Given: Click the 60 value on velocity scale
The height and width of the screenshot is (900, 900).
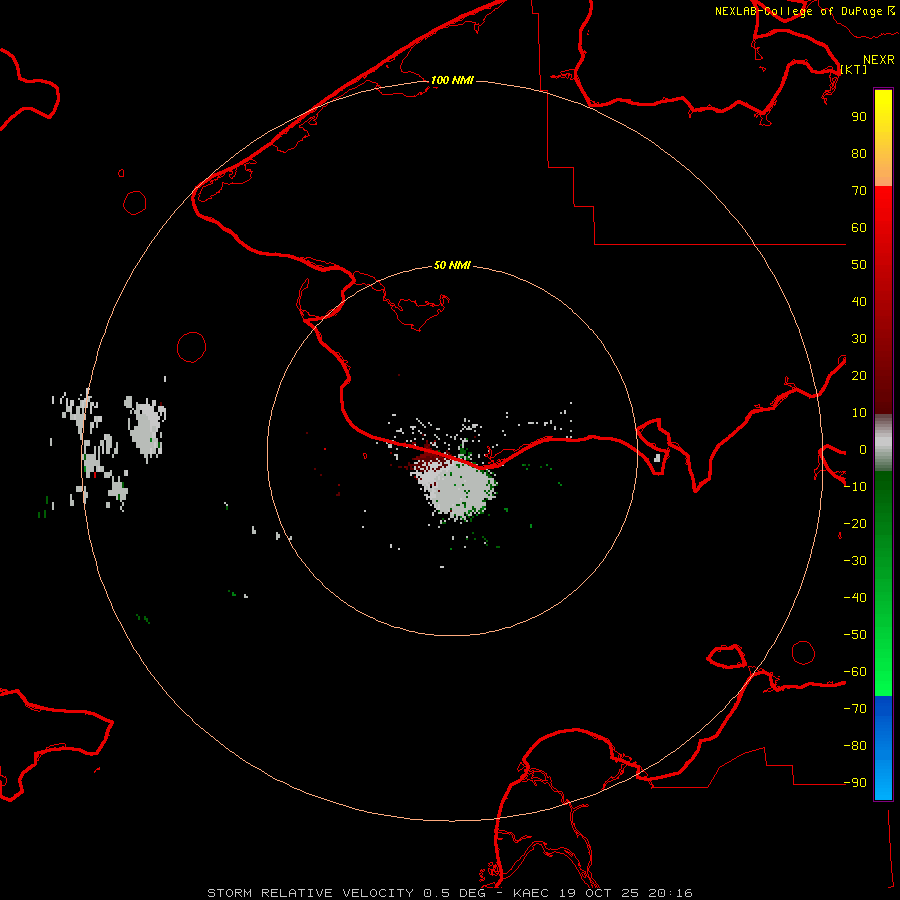Looking at the screenshot, I should click(859, 227).
